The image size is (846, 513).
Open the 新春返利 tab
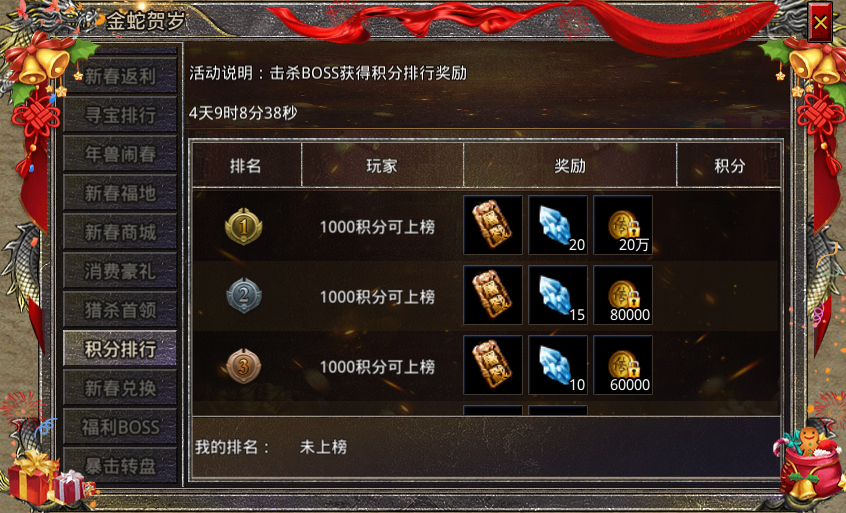point(120,76)
